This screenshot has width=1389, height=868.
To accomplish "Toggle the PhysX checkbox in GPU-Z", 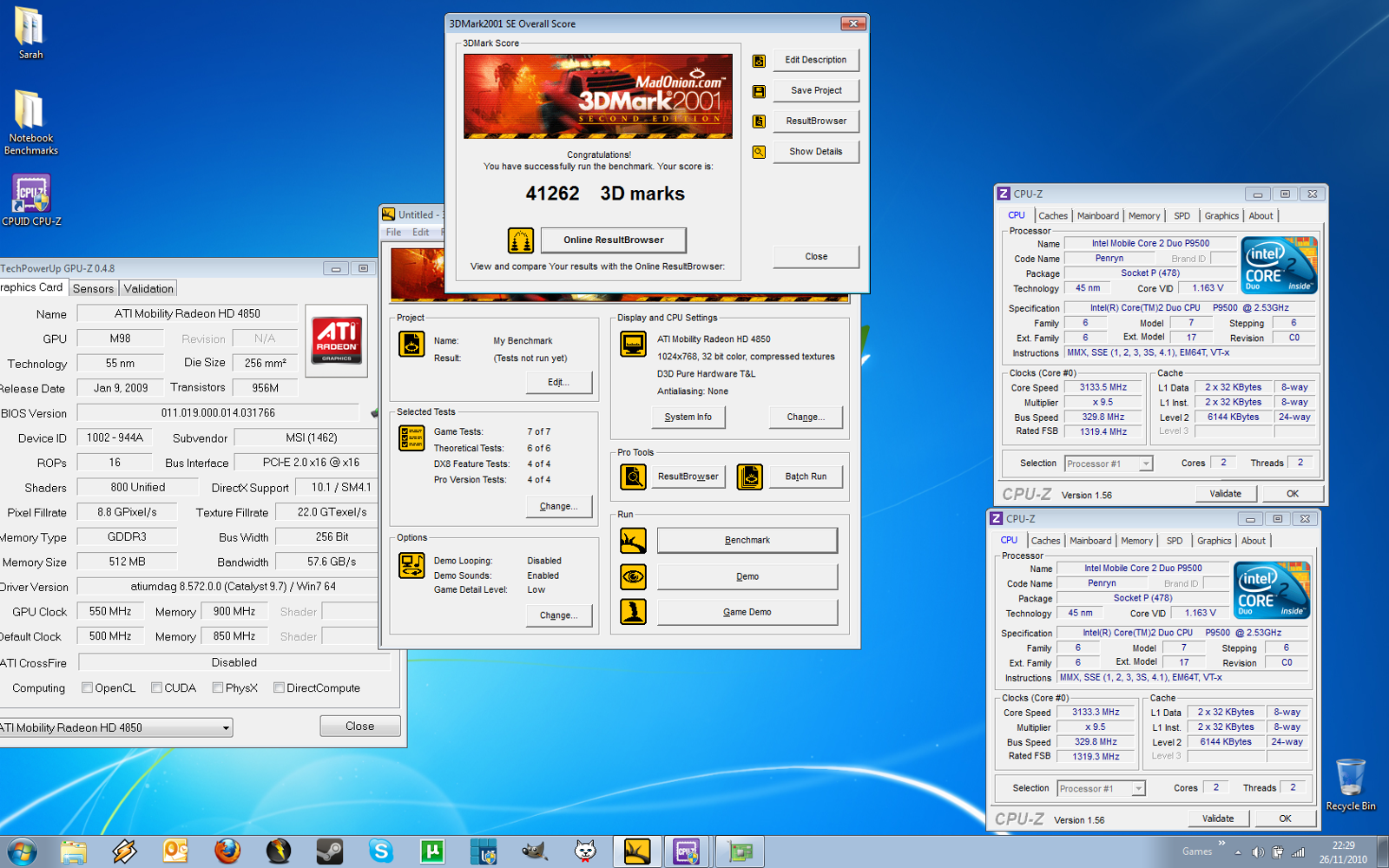I will pos(218,687).
